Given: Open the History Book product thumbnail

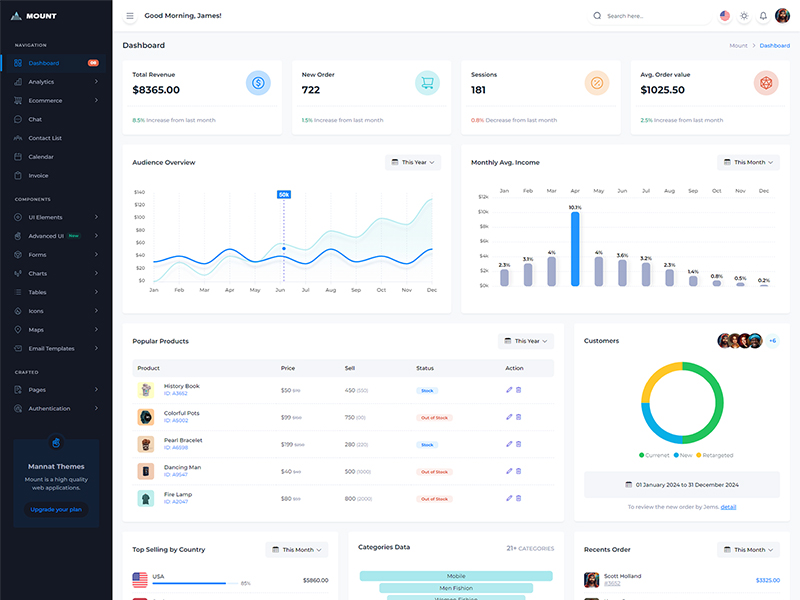Looking at the screenshot, I should (x=146, y=390).
